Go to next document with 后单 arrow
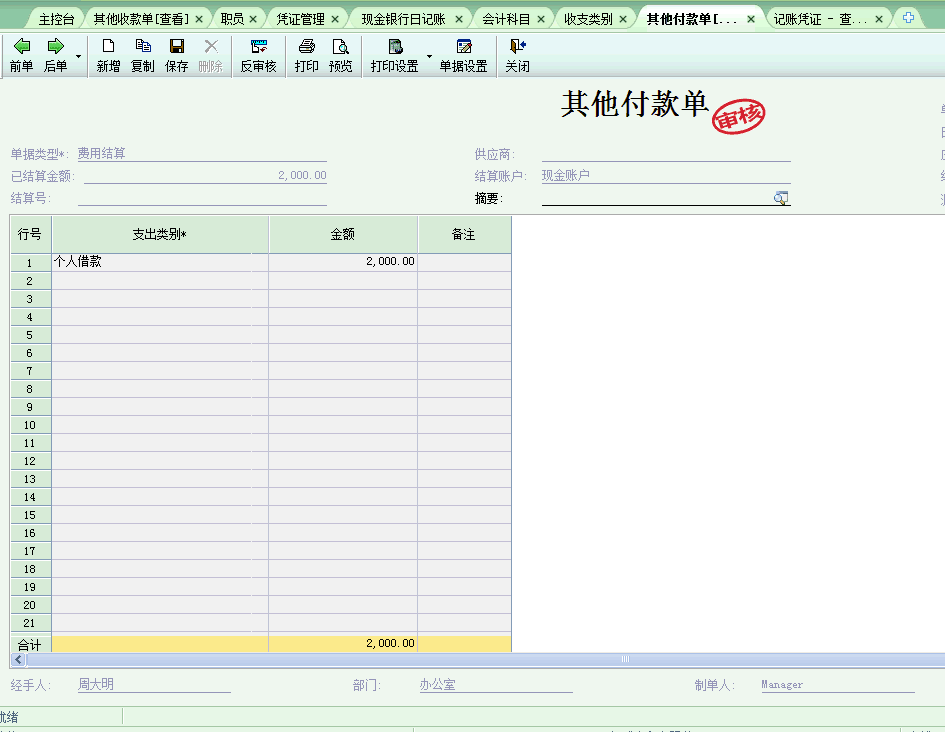The height and width of the screenshot is (732, 945). pos(55,55)
